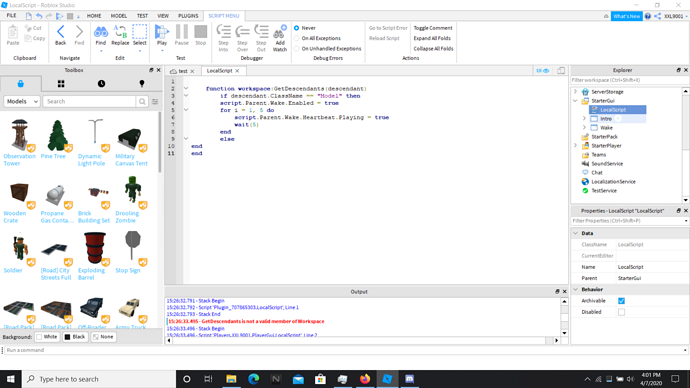This screenshot has width=690, height=388.
Task: Click the Windows Start button
Action: 11,379
